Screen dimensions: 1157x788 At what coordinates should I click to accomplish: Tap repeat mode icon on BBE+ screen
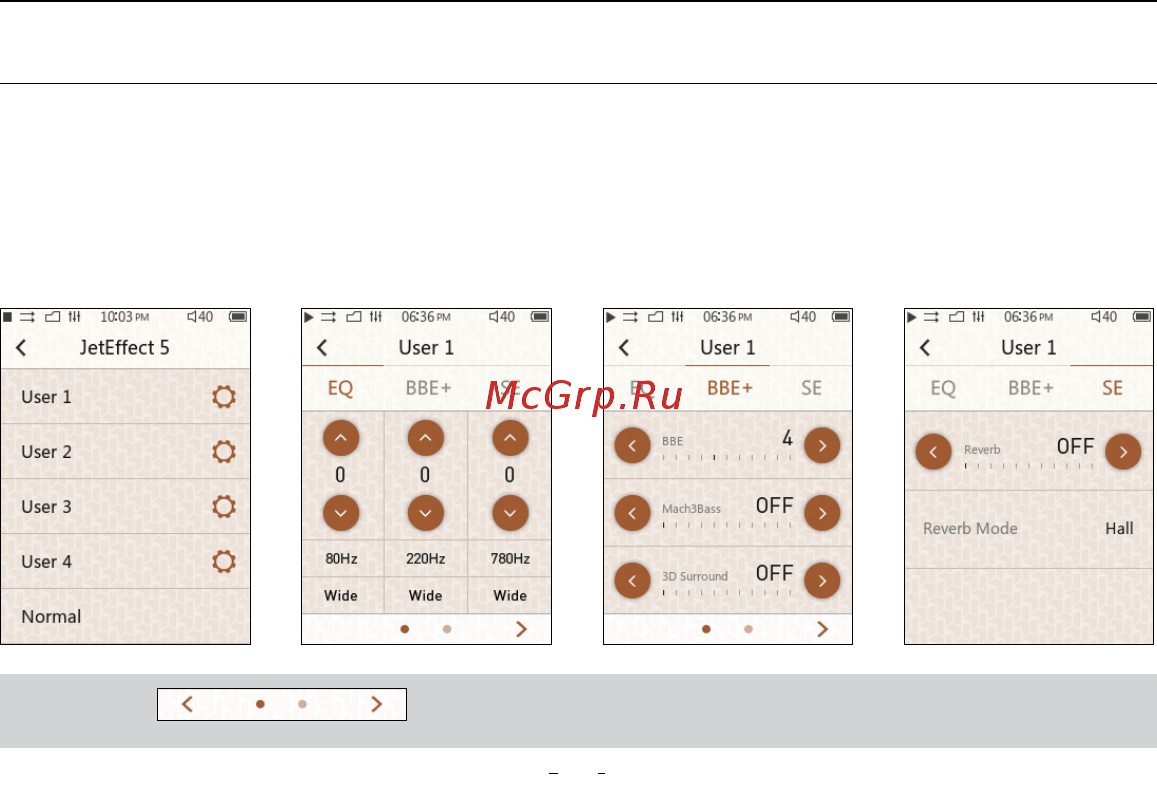[x=630, y=317]
